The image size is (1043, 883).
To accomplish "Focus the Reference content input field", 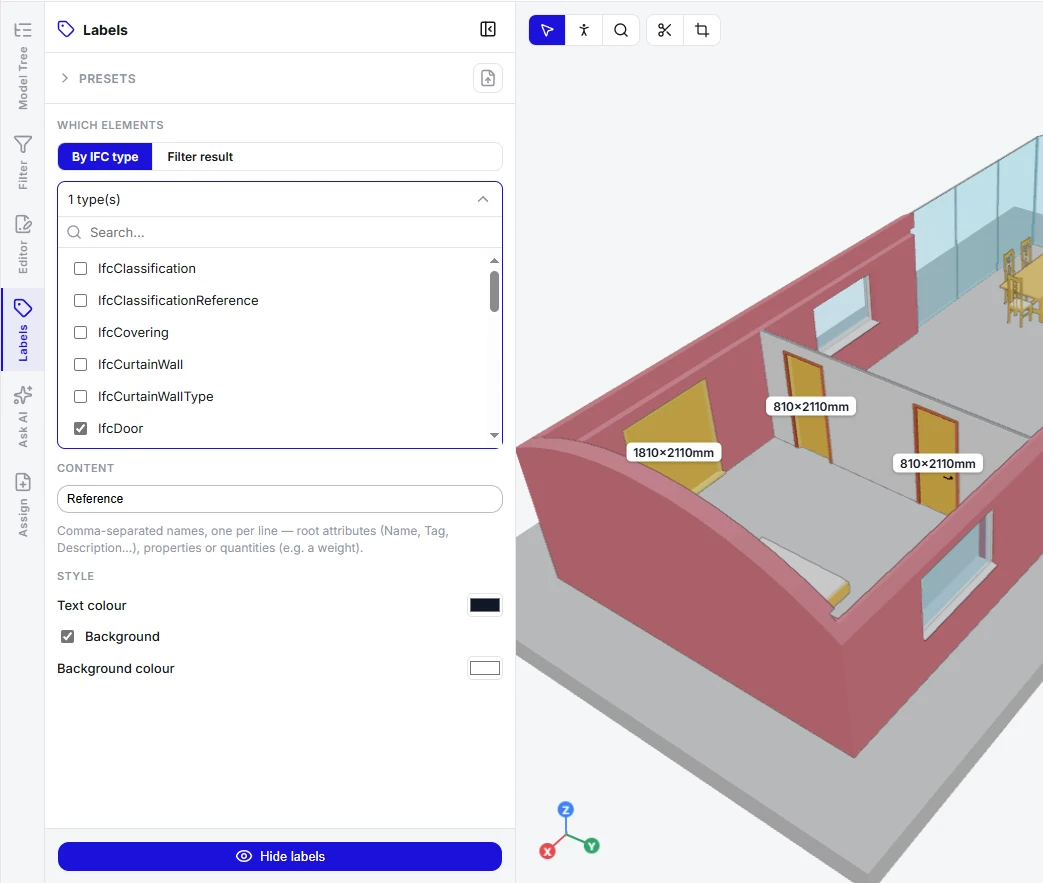I will [x=279, y=498].
